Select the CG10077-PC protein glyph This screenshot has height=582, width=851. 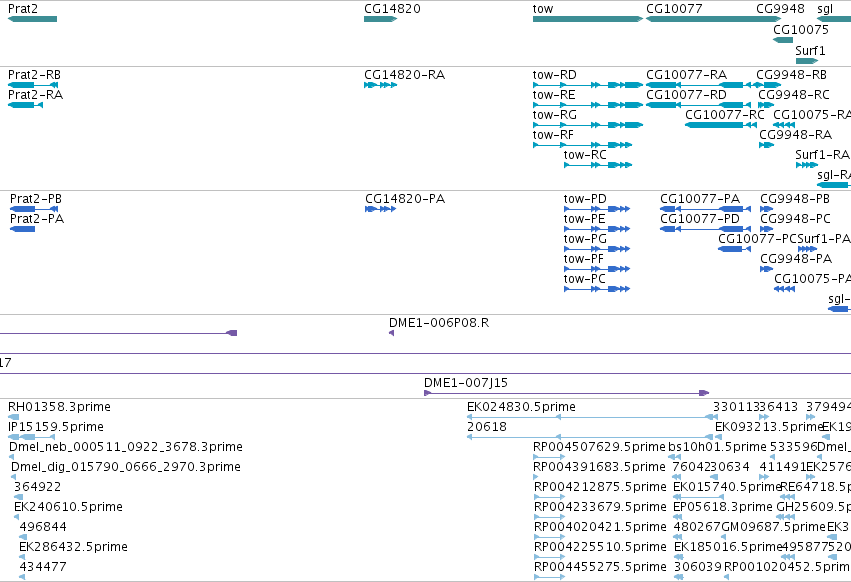pyautogui.click(x=734, y=249)
